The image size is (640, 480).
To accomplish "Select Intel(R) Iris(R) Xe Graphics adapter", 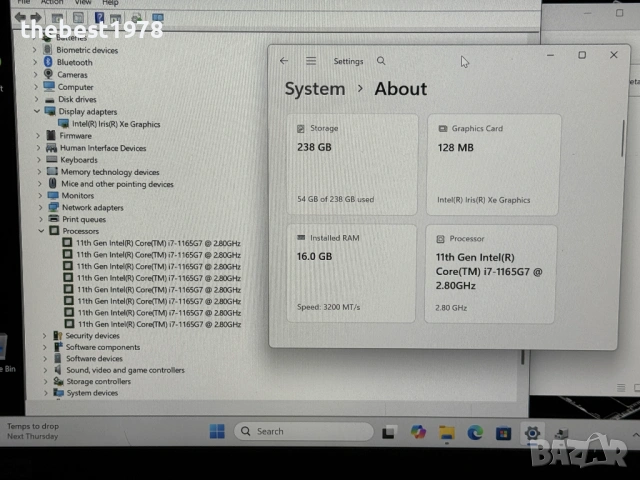I will tap(116, 124).
